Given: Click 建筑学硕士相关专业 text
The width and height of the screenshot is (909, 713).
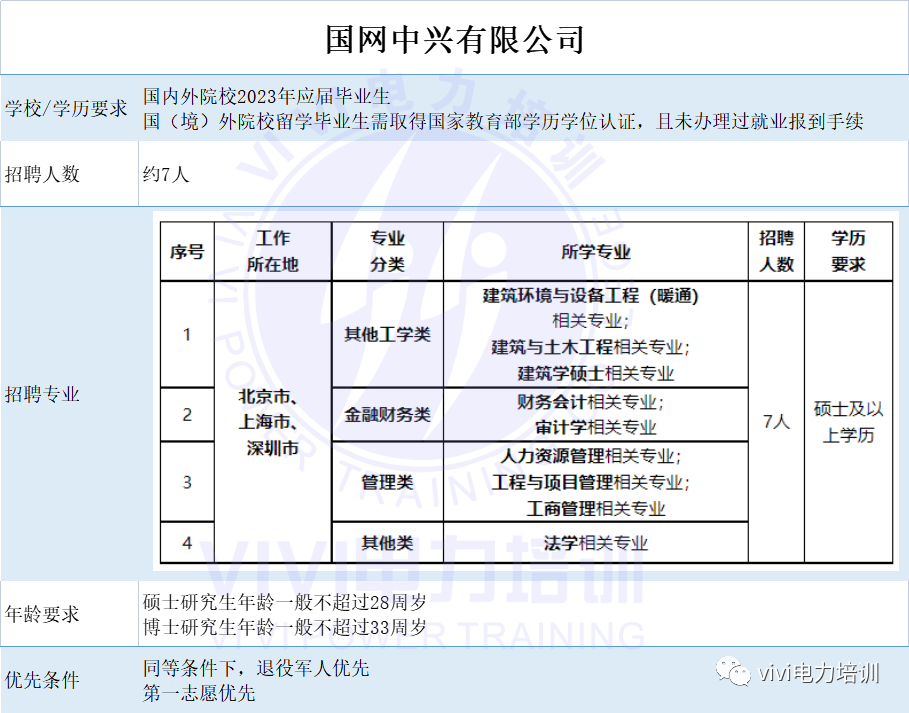Looking at the screenshot, I should point(595,373).
